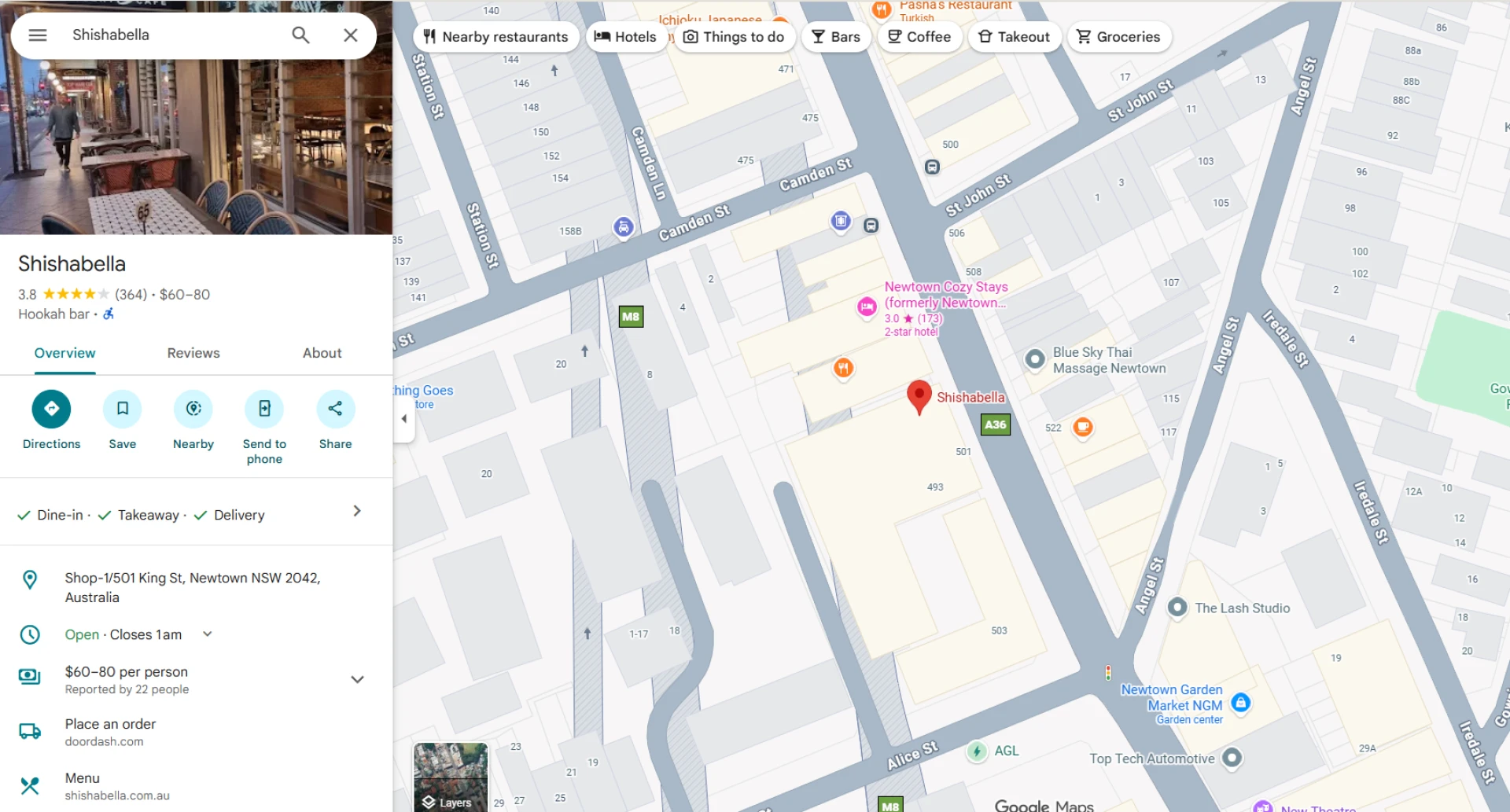Screen dimensions: 1510x812
Task: Expand the $60–80 per person details
Action: (x=357, y=679)
